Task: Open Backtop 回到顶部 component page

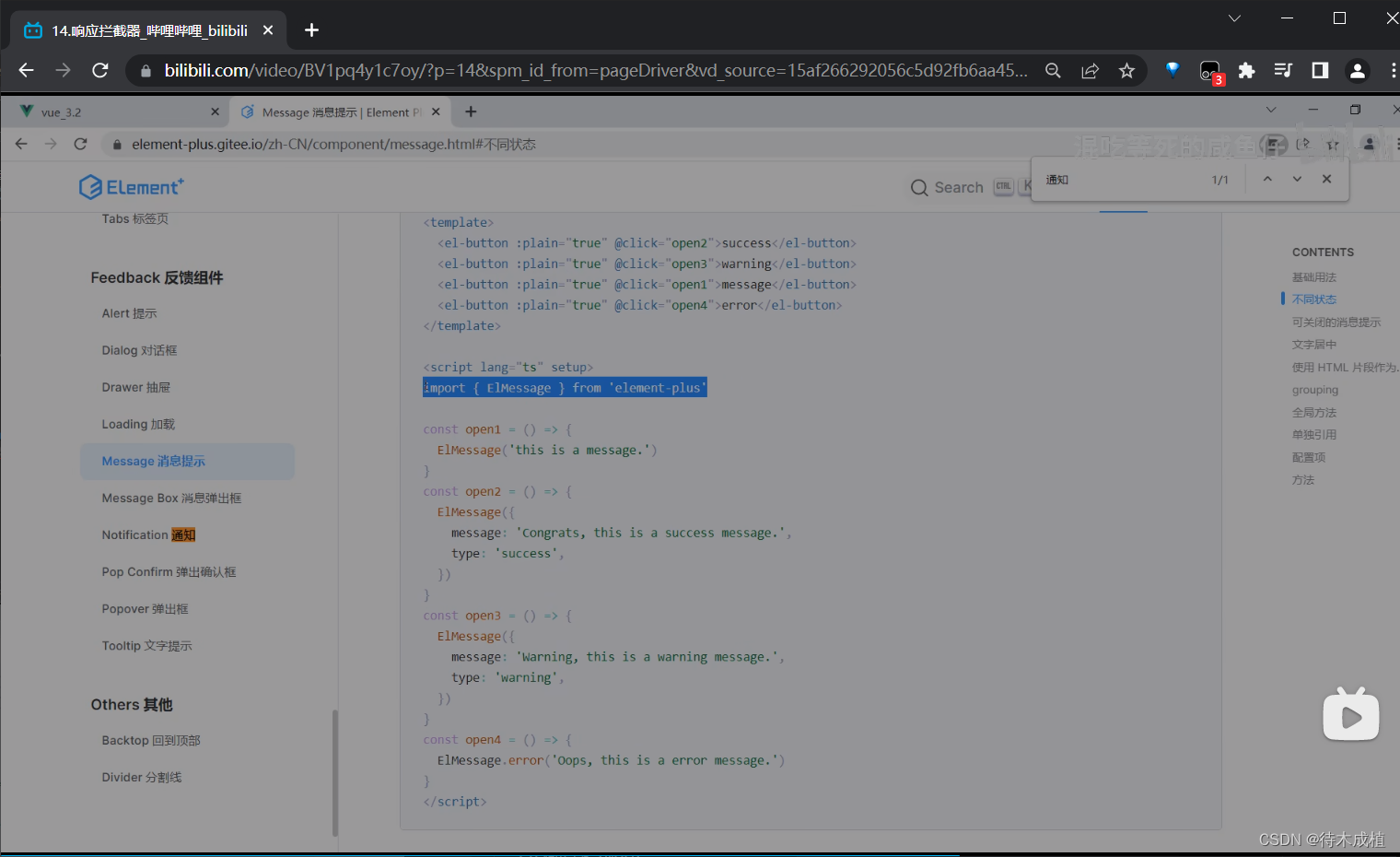Action: click(x=151, y=740)
